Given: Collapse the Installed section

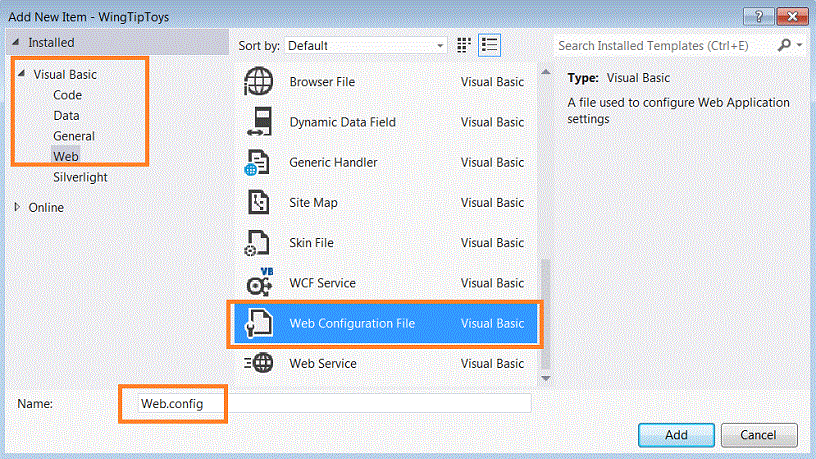Looking at the screenshot, I should click(16, 43).
